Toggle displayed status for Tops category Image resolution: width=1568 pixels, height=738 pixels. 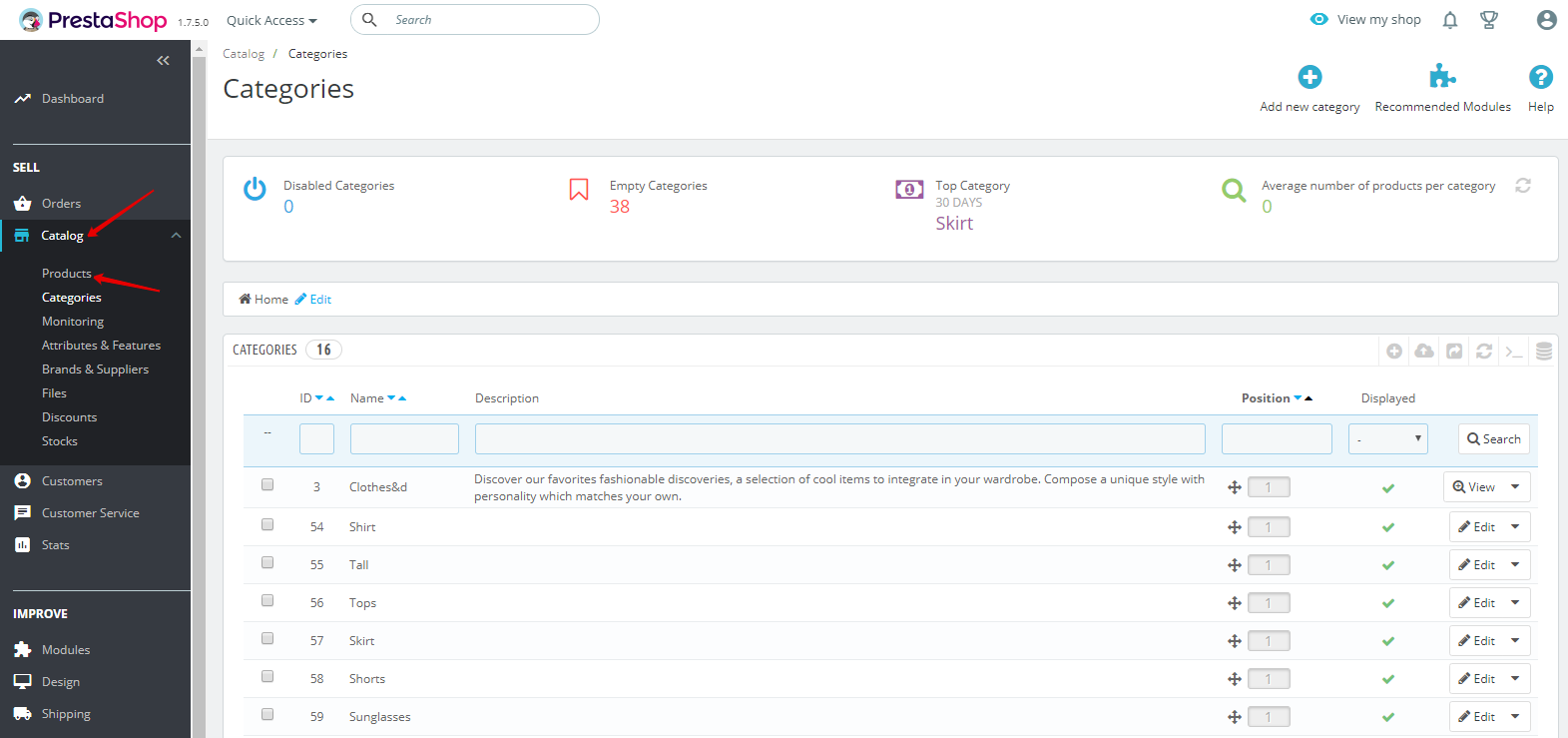pyautogui.click(x=1388, y=603)
